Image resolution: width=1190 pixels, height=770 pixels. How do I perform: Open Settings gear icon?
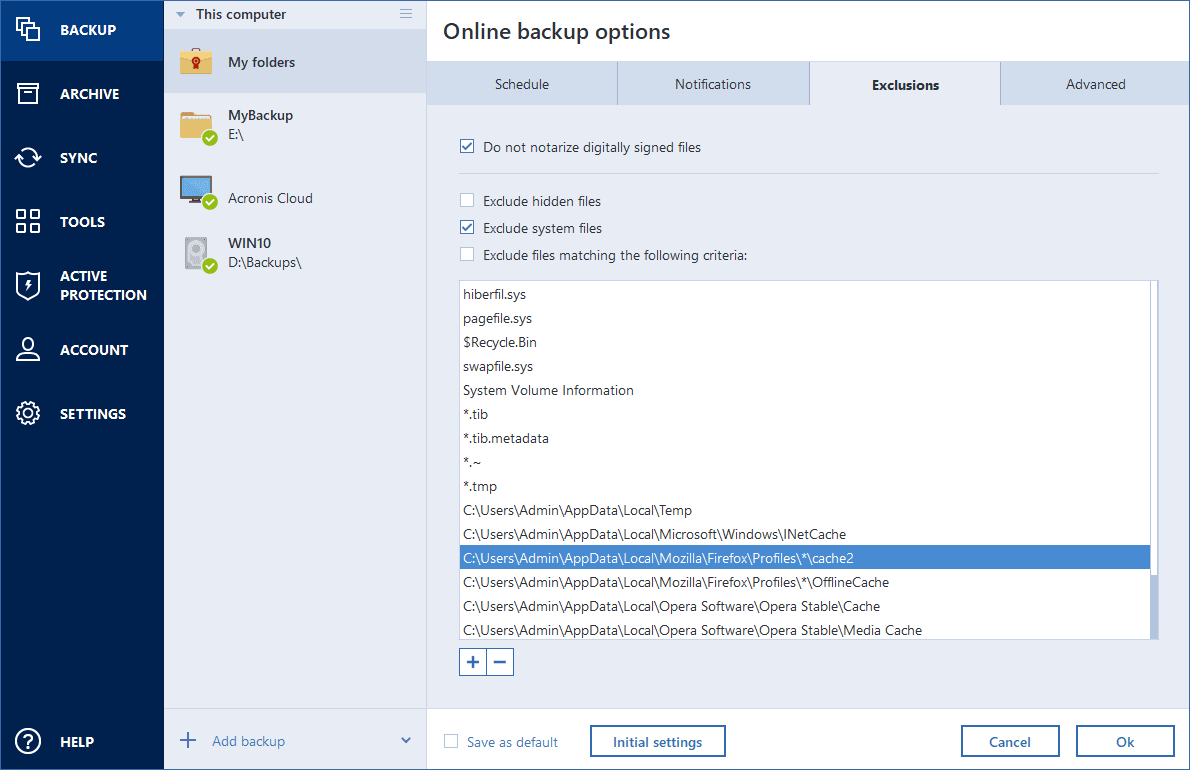(x=28, y=414)
